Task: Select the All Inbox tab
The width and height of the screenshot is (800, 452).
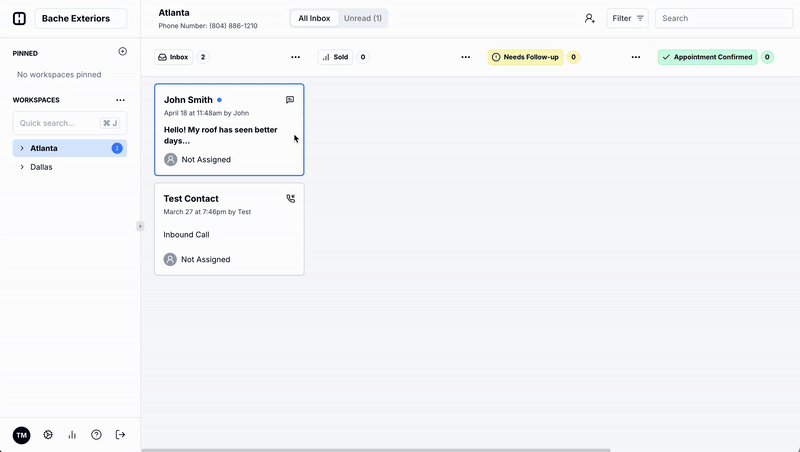Action: coord(314,18)
